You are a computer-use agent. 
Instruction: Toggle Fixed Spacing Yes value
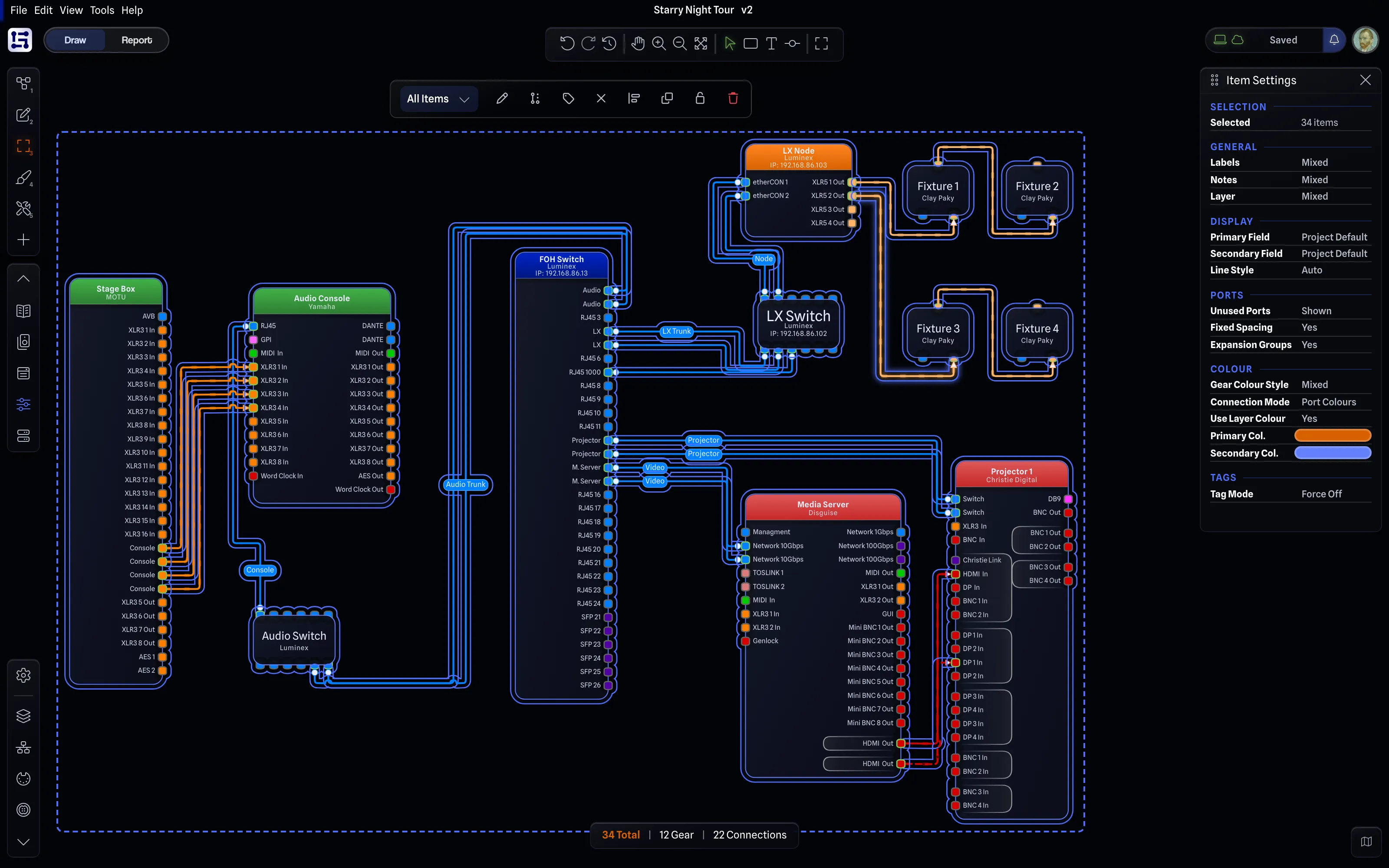click(1309, 327)
